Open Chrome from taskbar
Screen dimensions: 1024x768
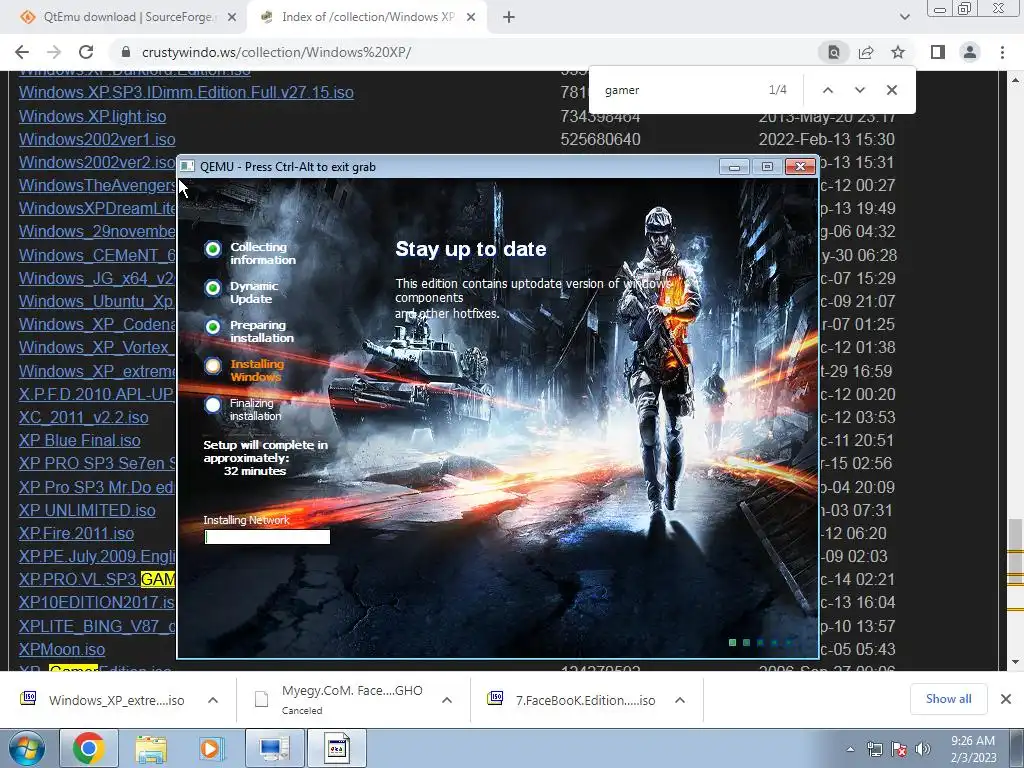tap(89, 748)
